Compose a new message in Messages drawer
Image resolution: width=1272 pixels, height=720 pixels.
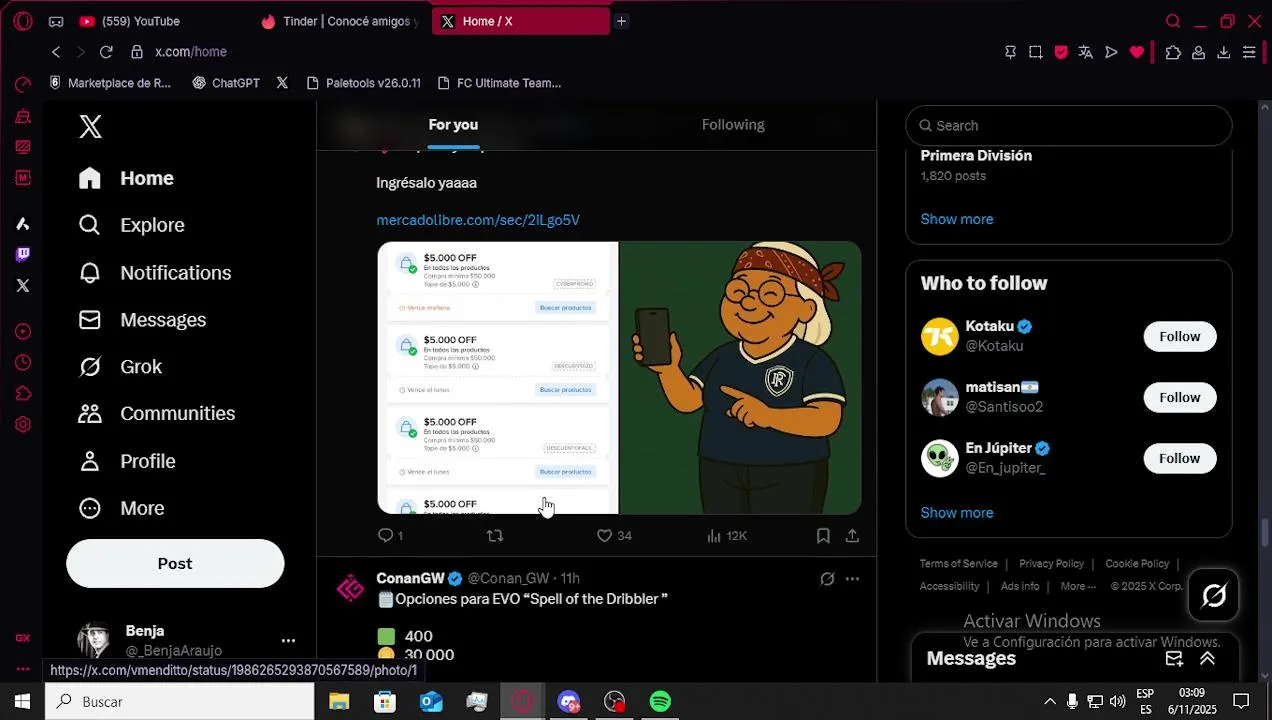[x=1174, y=659]
